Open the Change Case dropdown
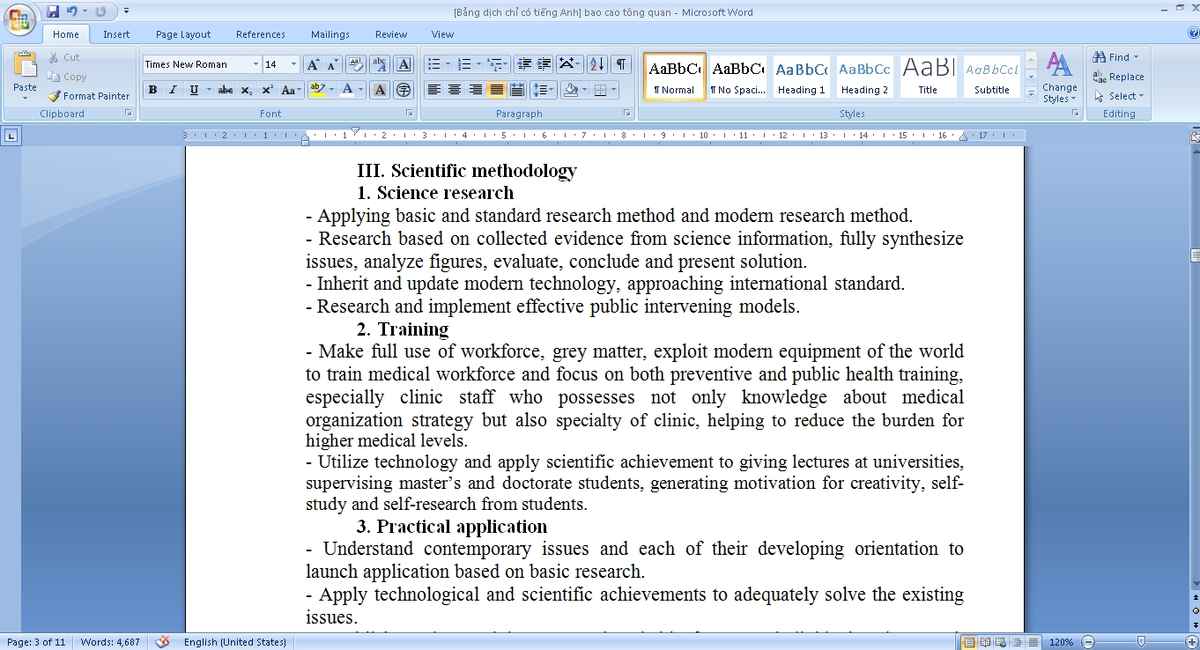The height and width of the screenshot is (650, 1200). pos(291,90)
